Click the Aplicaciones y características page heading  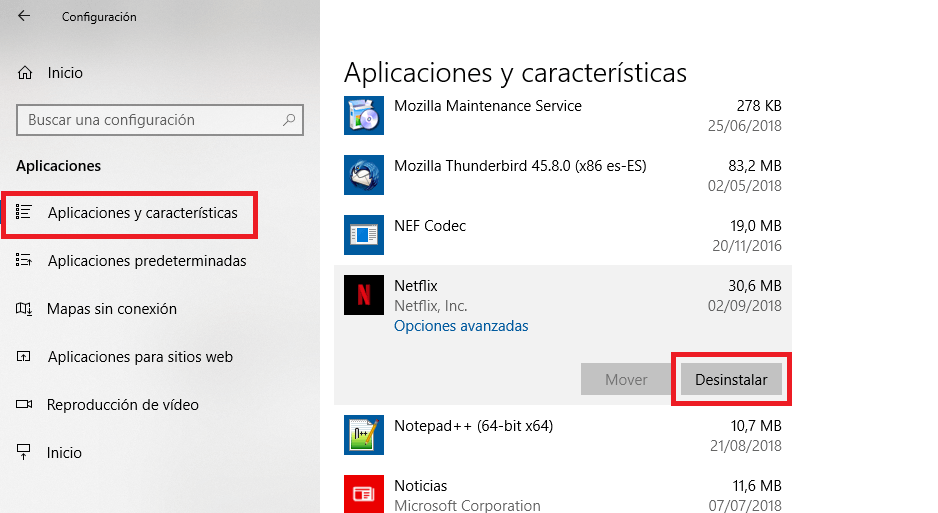click(x=515, y=74)
